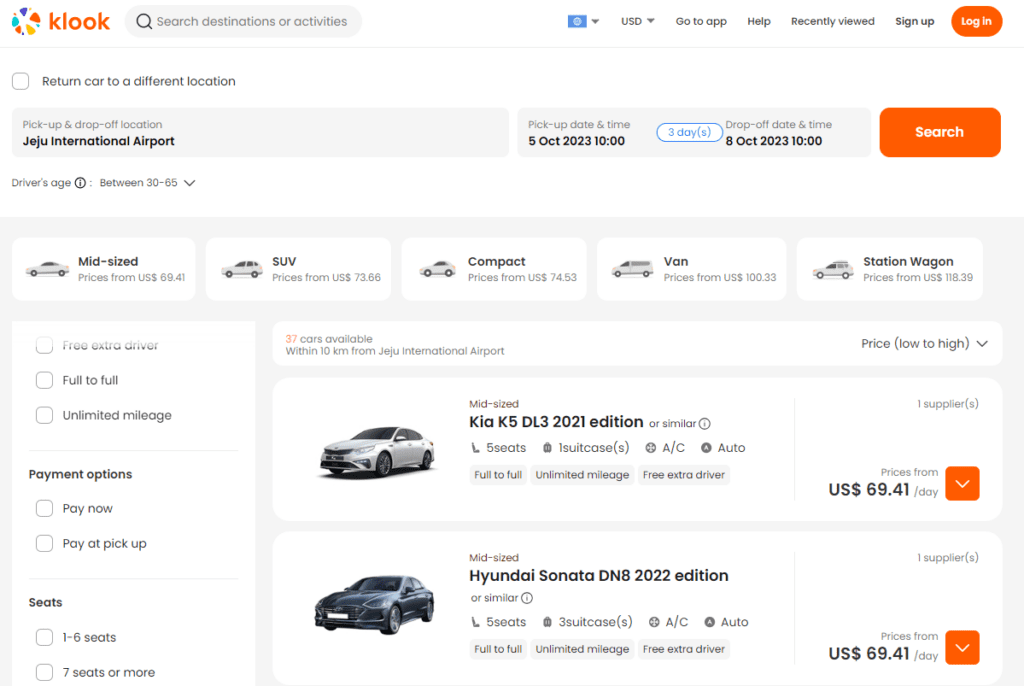Click Kia K5 Unlimited mileage tag
The image size is (1024, 686).
pos(583,475)
